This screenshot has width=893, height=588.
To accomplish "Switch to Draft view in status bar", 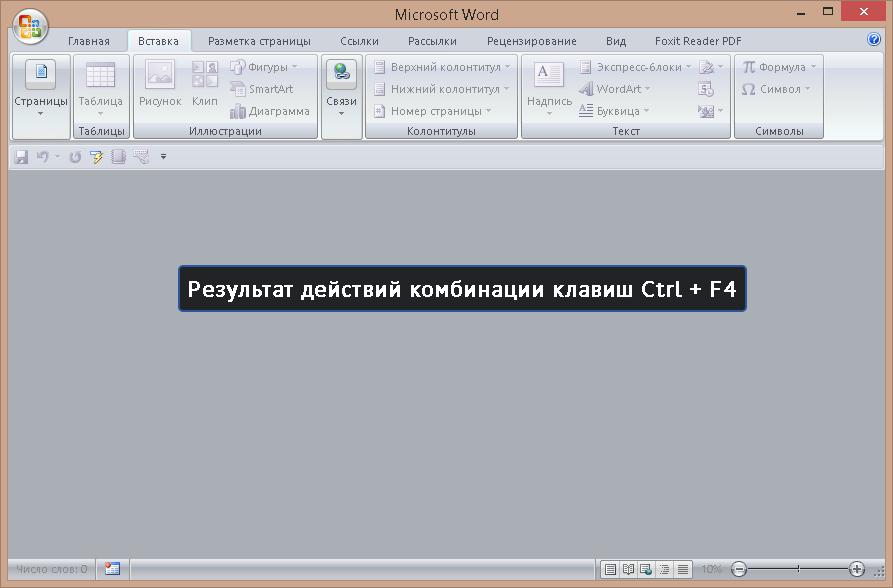I will click(683, 569).
